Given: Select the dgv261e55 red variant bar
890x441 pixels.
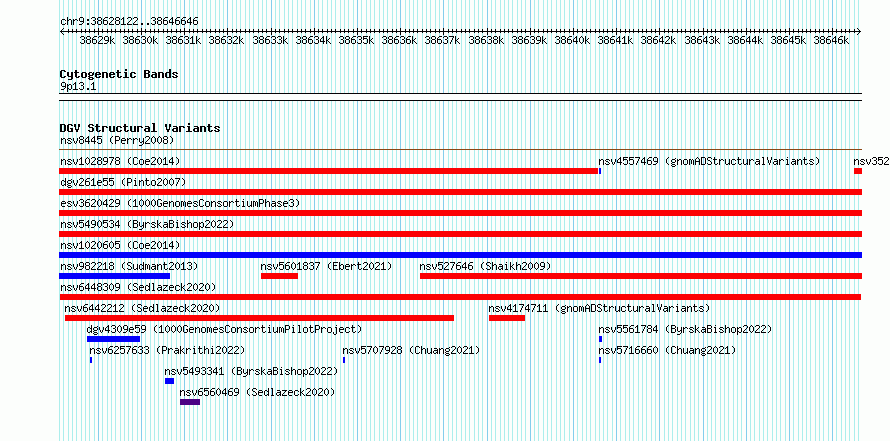Looking at the screenshot, I should coord(460,192).
